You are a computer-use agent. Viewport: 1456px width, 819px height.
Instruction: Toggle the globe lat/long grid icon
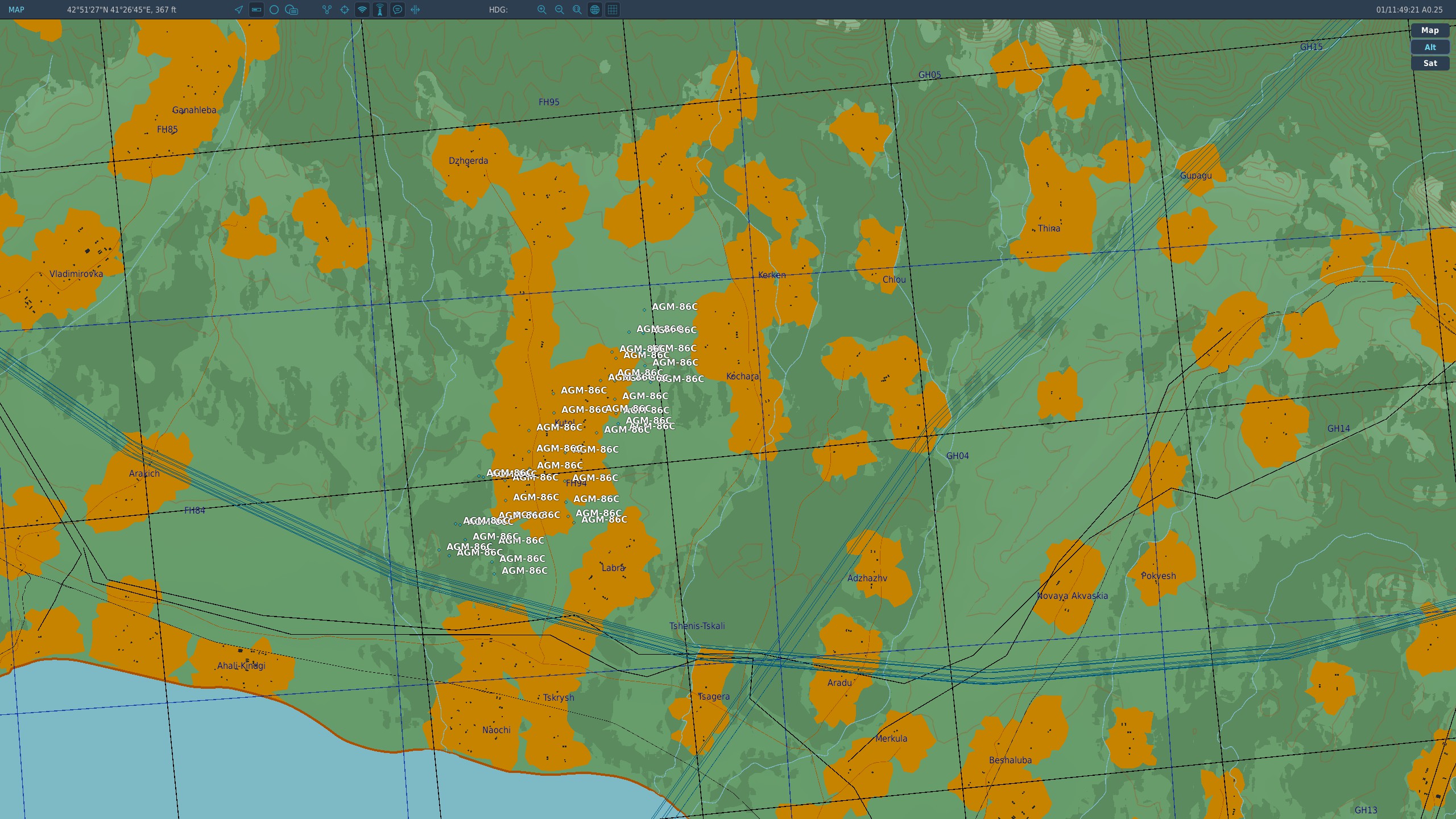[595, 10]
